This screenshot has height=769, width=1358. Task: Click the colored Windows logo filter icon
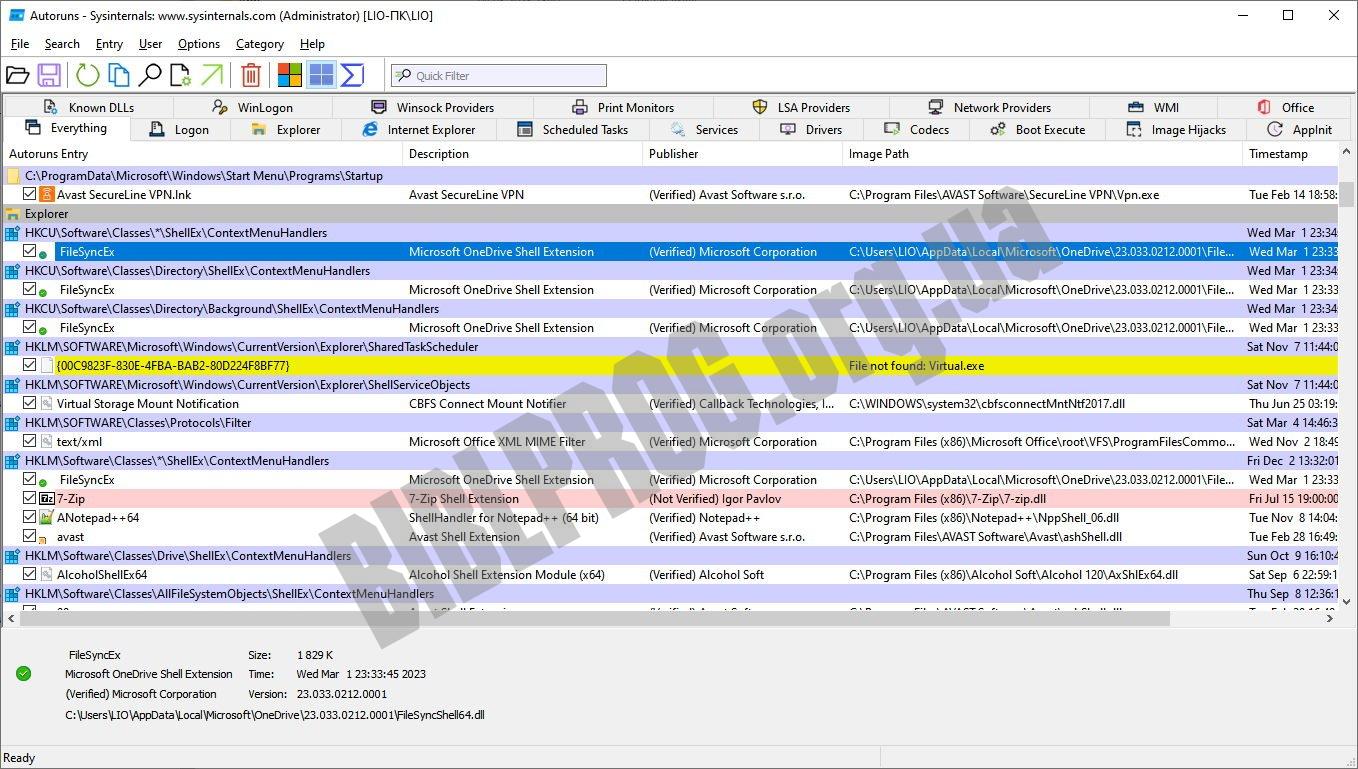click(290, 75)
